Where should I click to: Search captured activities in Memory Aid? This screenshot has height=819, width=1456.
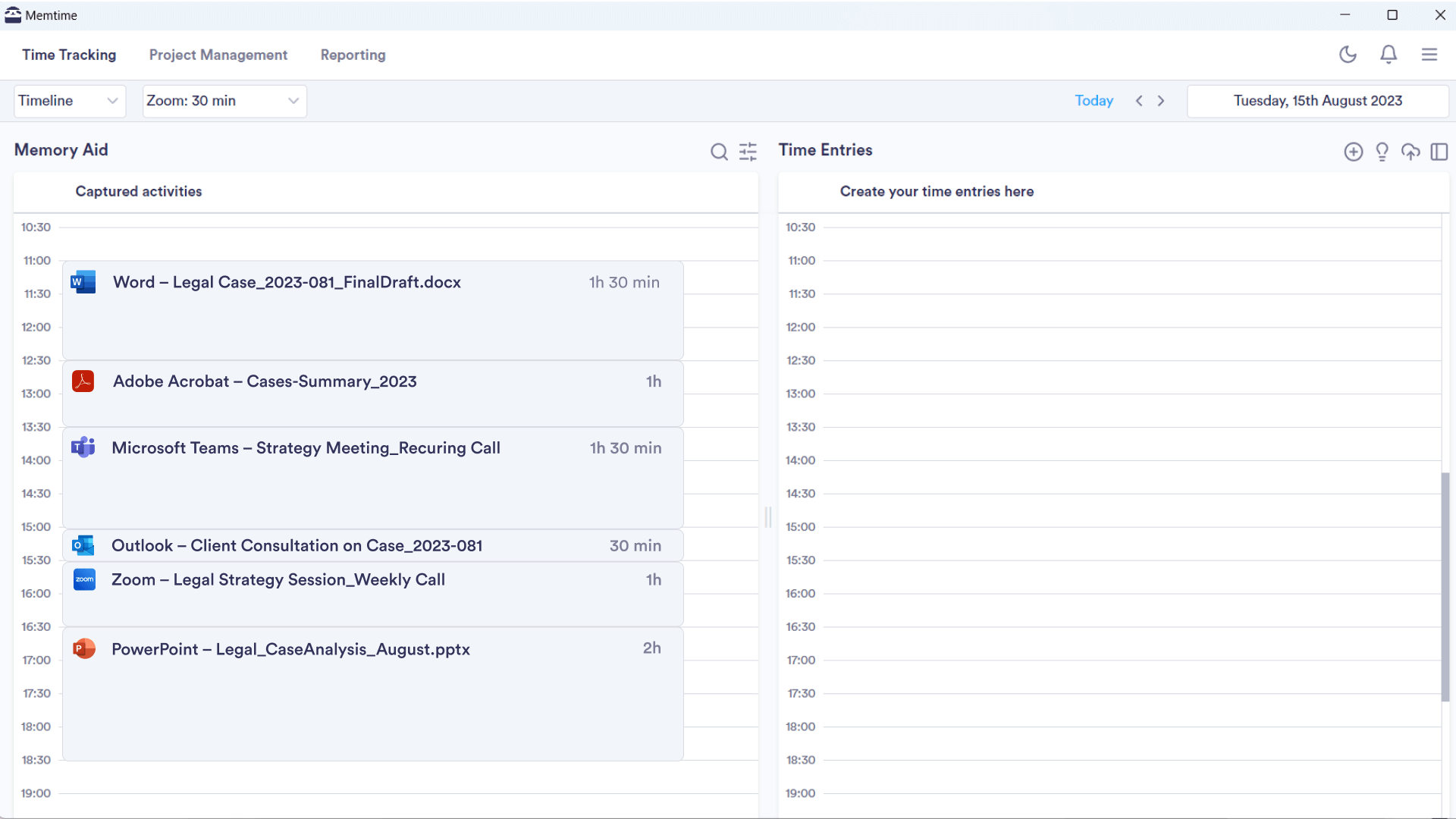click(719, 152)
